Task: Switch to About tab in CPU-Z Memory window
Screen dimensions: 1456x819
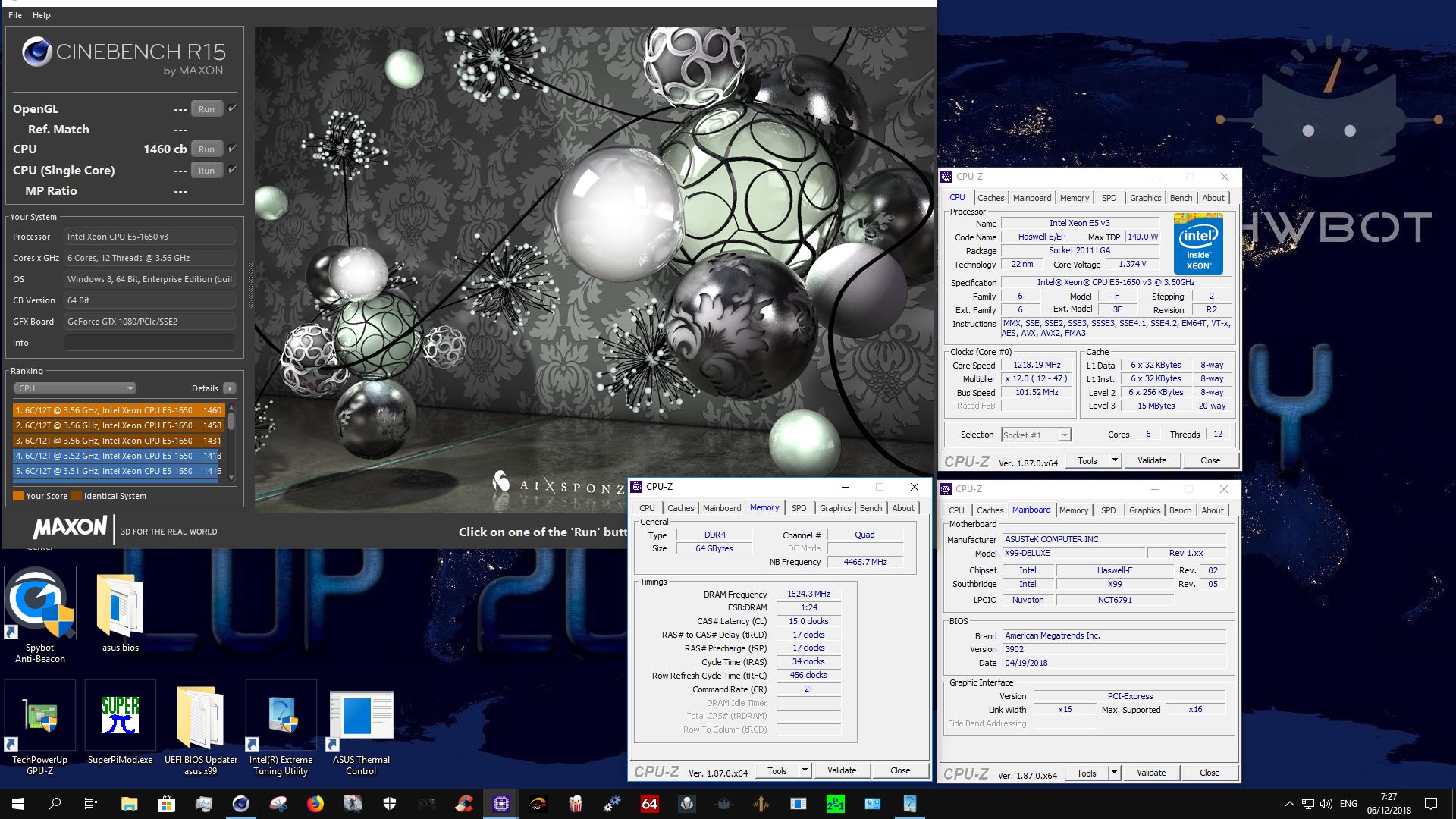Action: pyautogui.click(x=902, y=508)
